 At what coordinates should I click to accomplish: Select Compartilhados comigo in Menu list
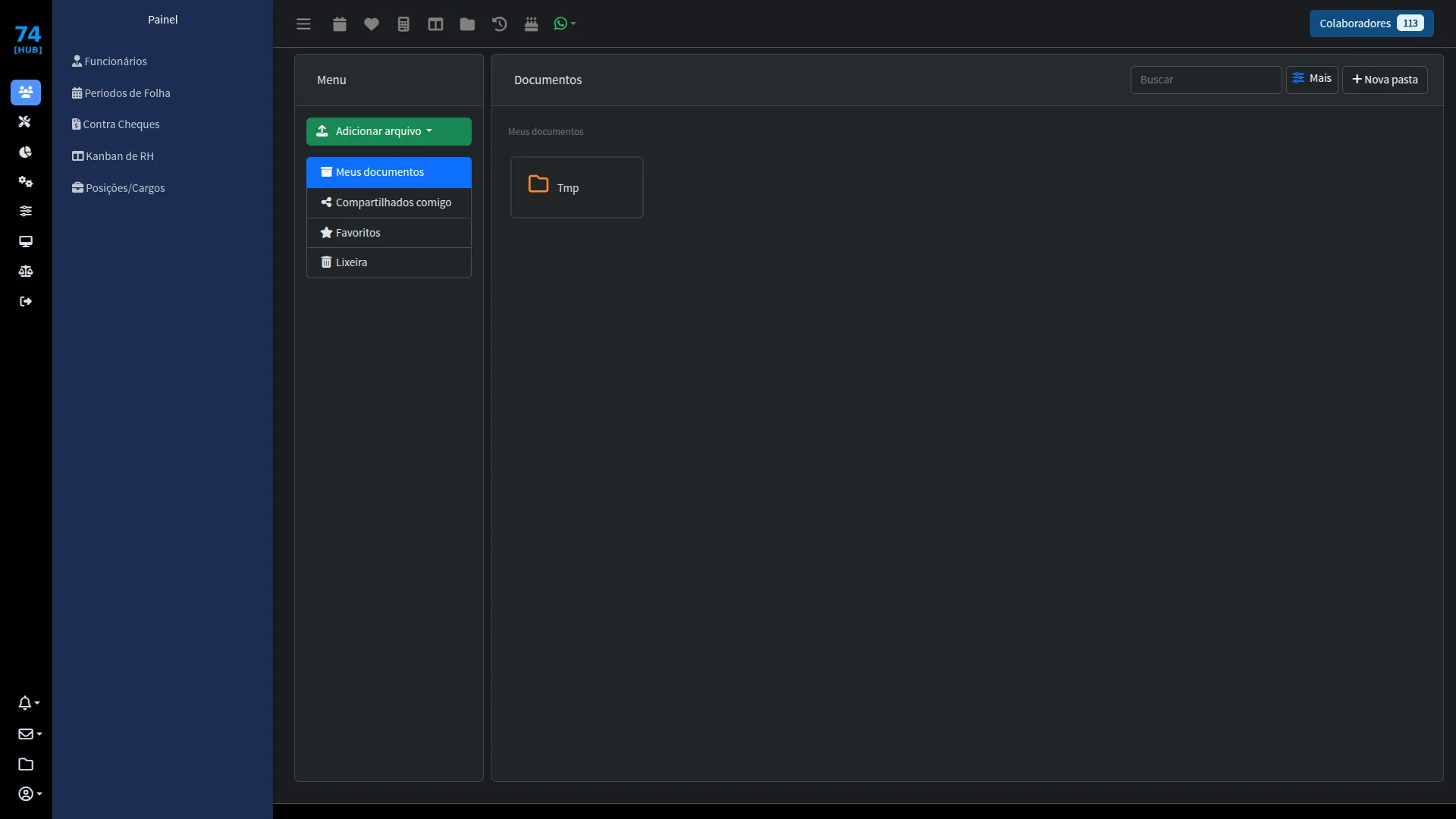[389, 202]
